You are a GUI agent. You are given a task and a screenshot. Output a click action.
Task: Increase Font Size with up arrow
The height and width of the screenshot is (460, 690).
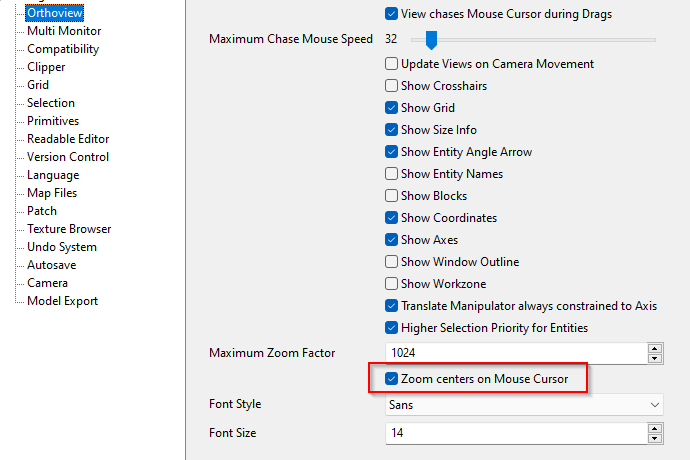click(x=655, y=428)
